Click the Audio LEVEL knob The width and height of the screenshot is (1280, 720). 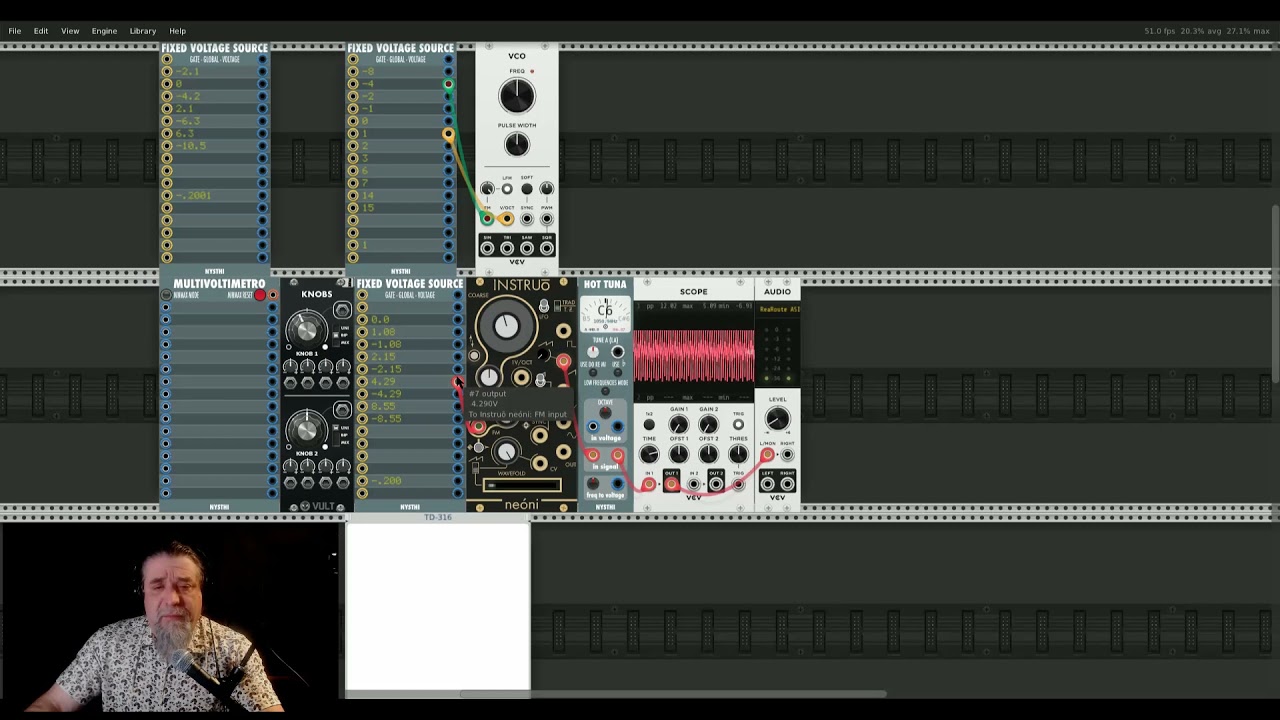point(777,418)
